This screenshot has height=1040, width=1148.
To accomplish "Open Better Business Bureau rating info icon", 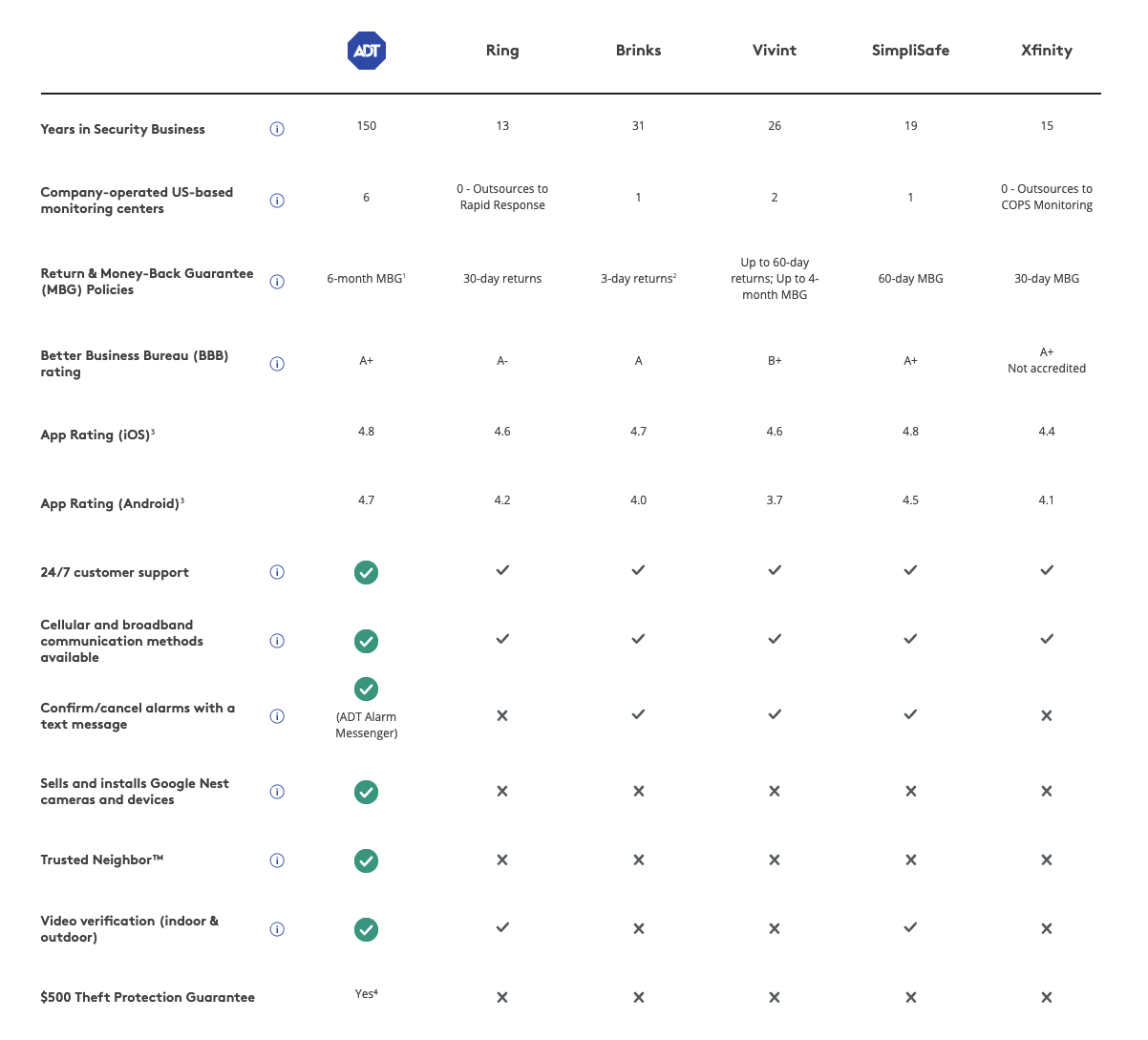I will [277, 364].
